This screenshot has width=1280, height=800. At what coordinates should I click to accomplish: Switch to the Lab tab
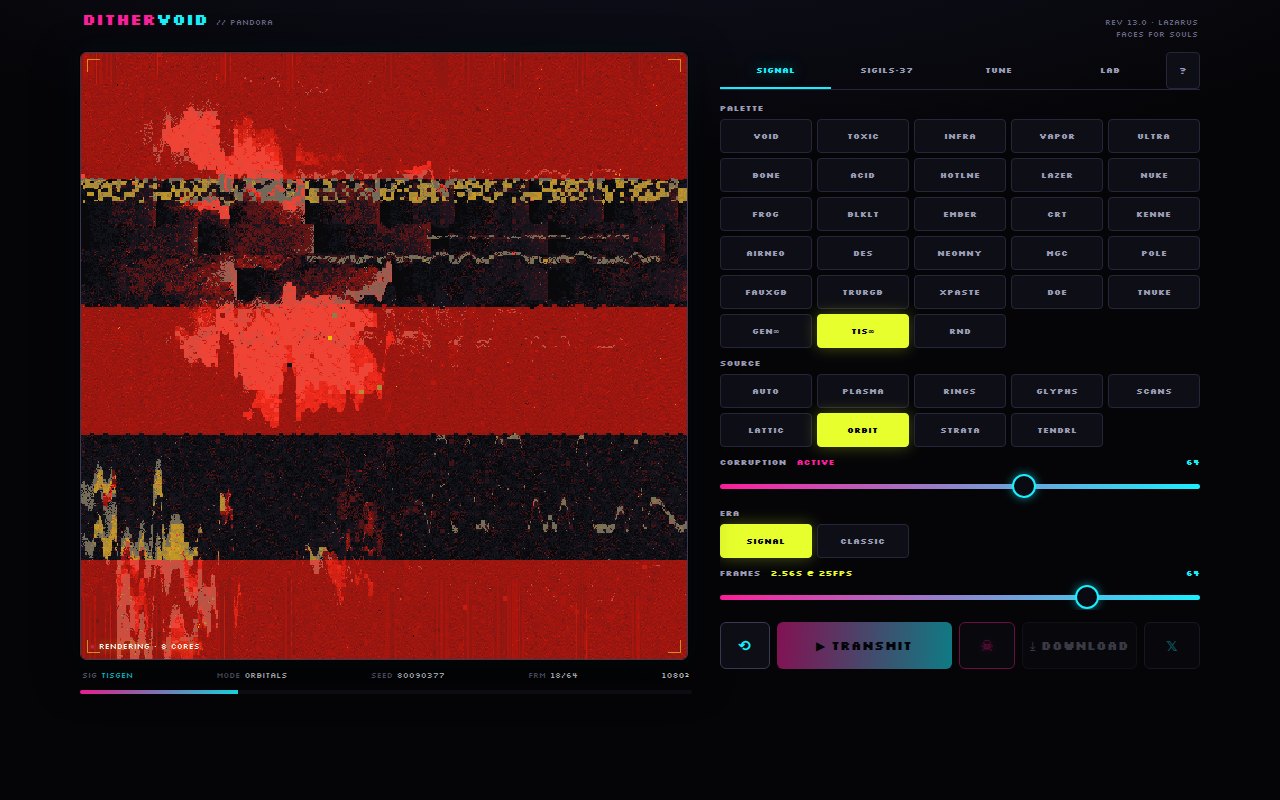click(1110, 70)
